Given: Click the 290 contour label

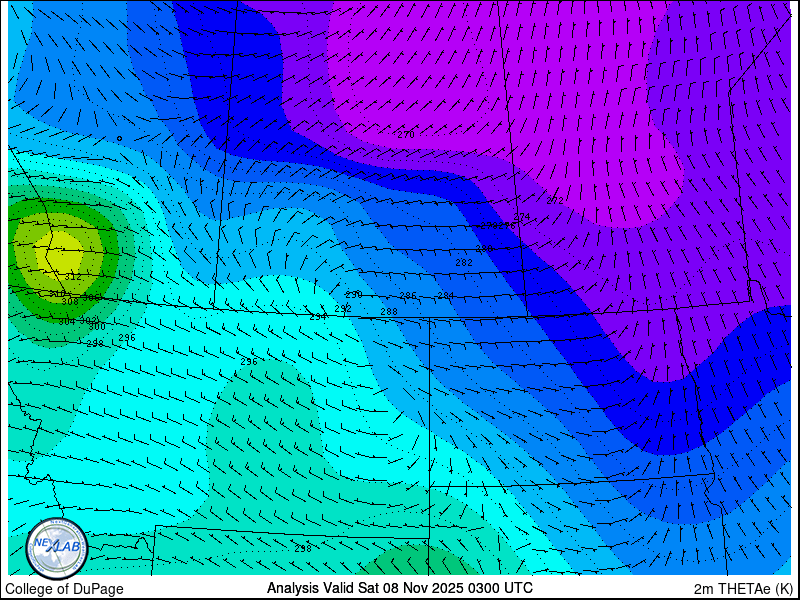Looking at the screenshot, I should click(354, 295).
